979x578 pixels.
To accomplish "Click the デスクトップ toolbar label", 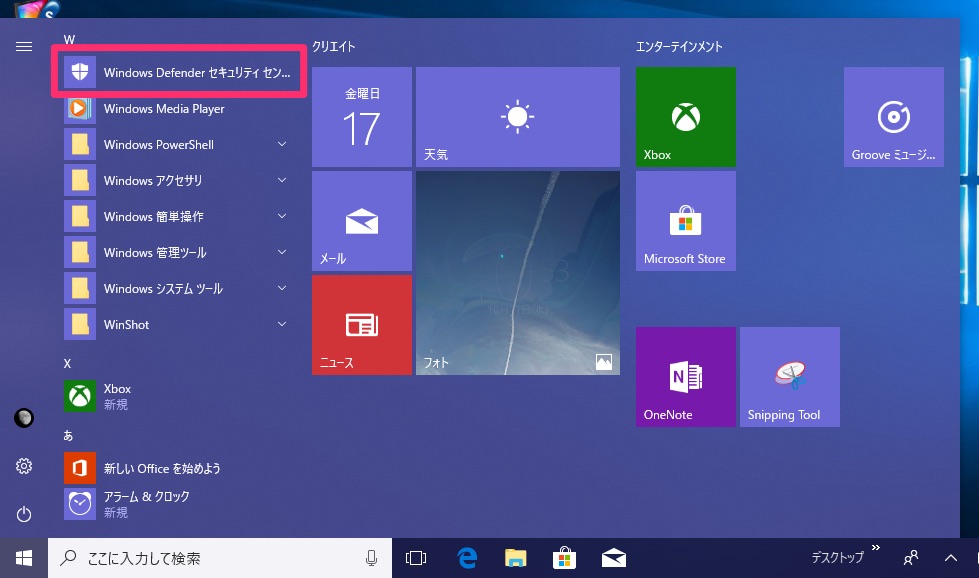I will (837, 557).
